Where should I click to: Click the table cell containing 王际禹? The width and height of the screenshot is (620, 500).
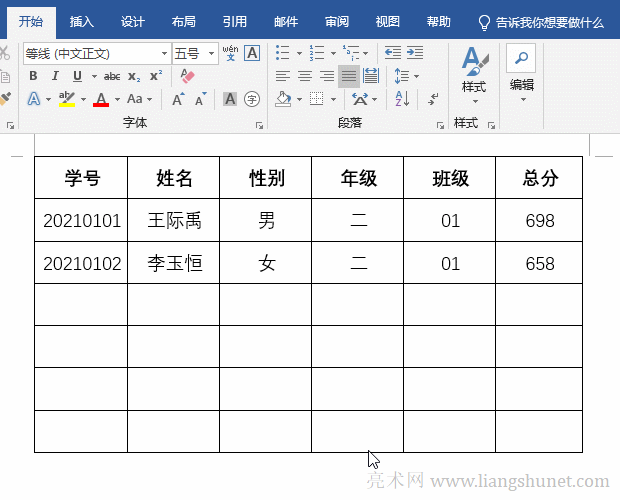pos(174,220)
